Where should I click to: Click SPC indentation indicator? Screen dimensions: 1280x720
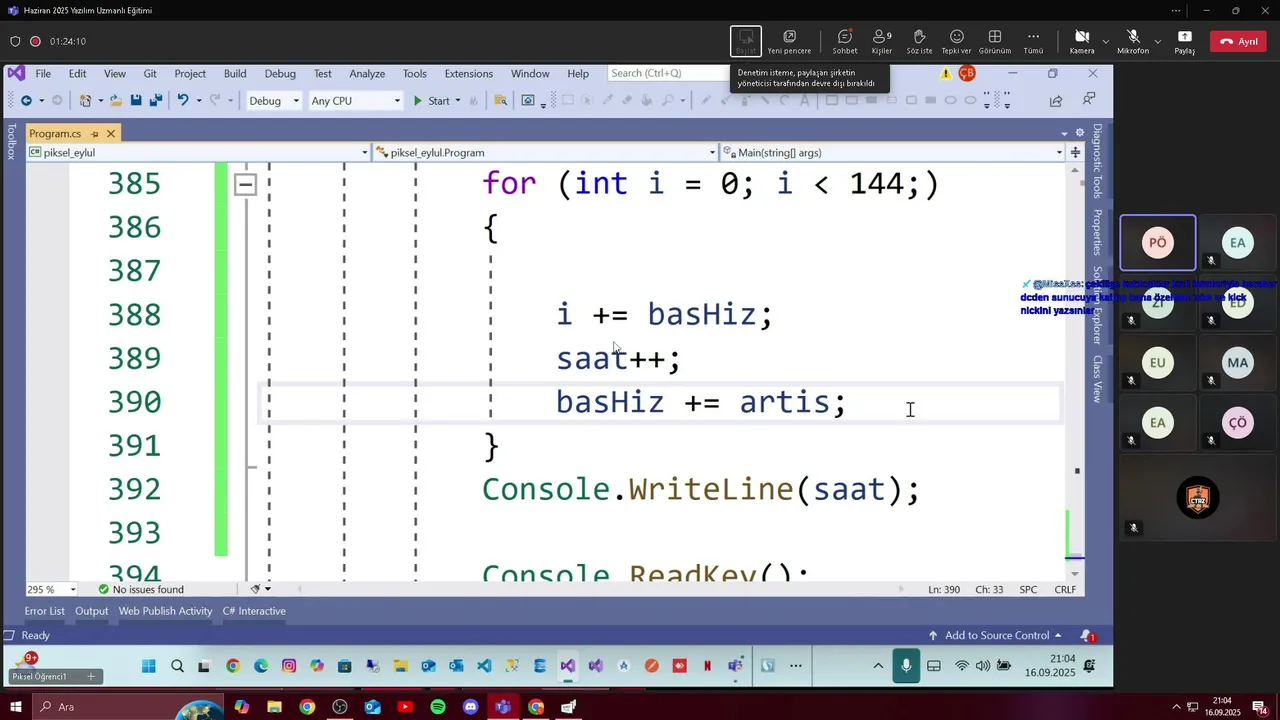tap(1028, 589)
